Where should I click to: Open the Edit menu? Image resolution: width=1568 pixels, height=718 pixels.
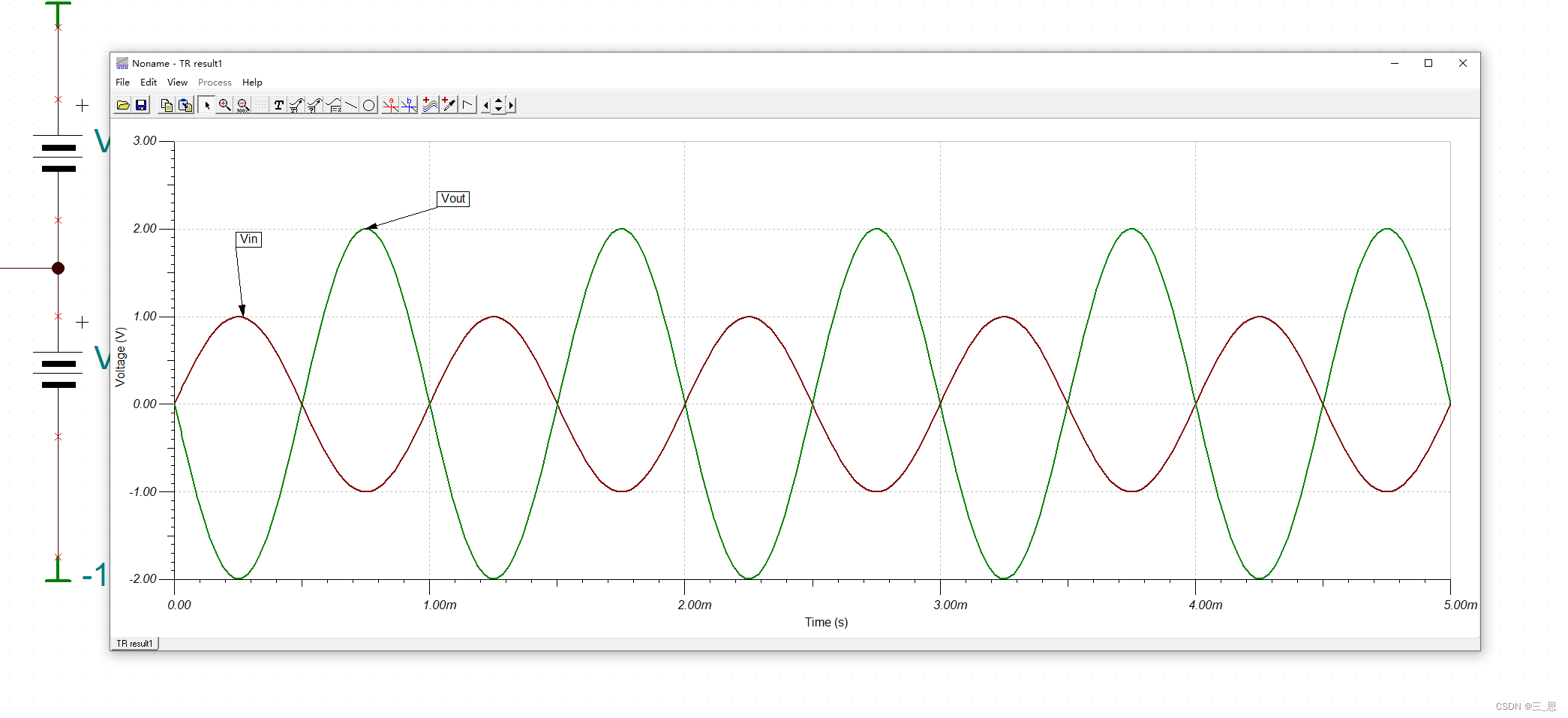(149, 83)
